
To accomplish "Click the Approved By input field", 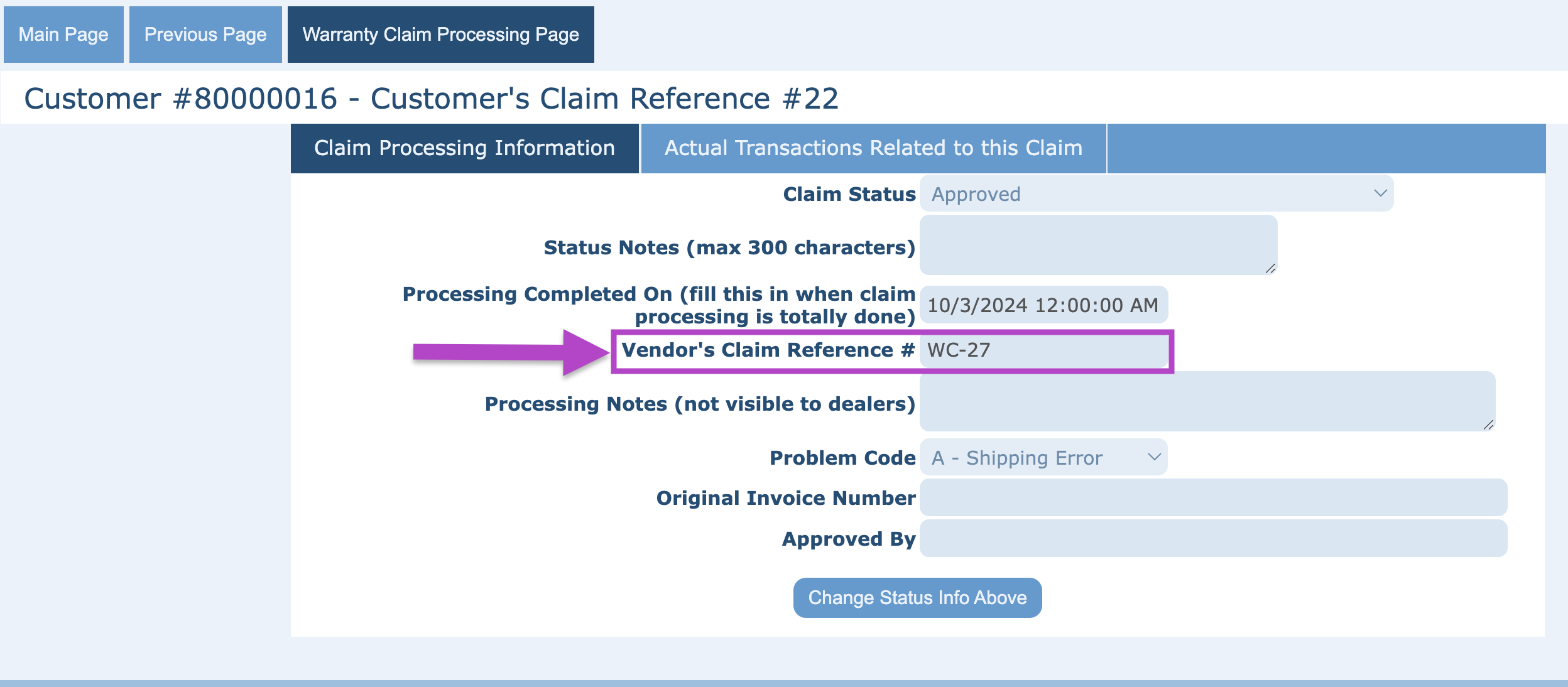I will [x=1212, y=539].
